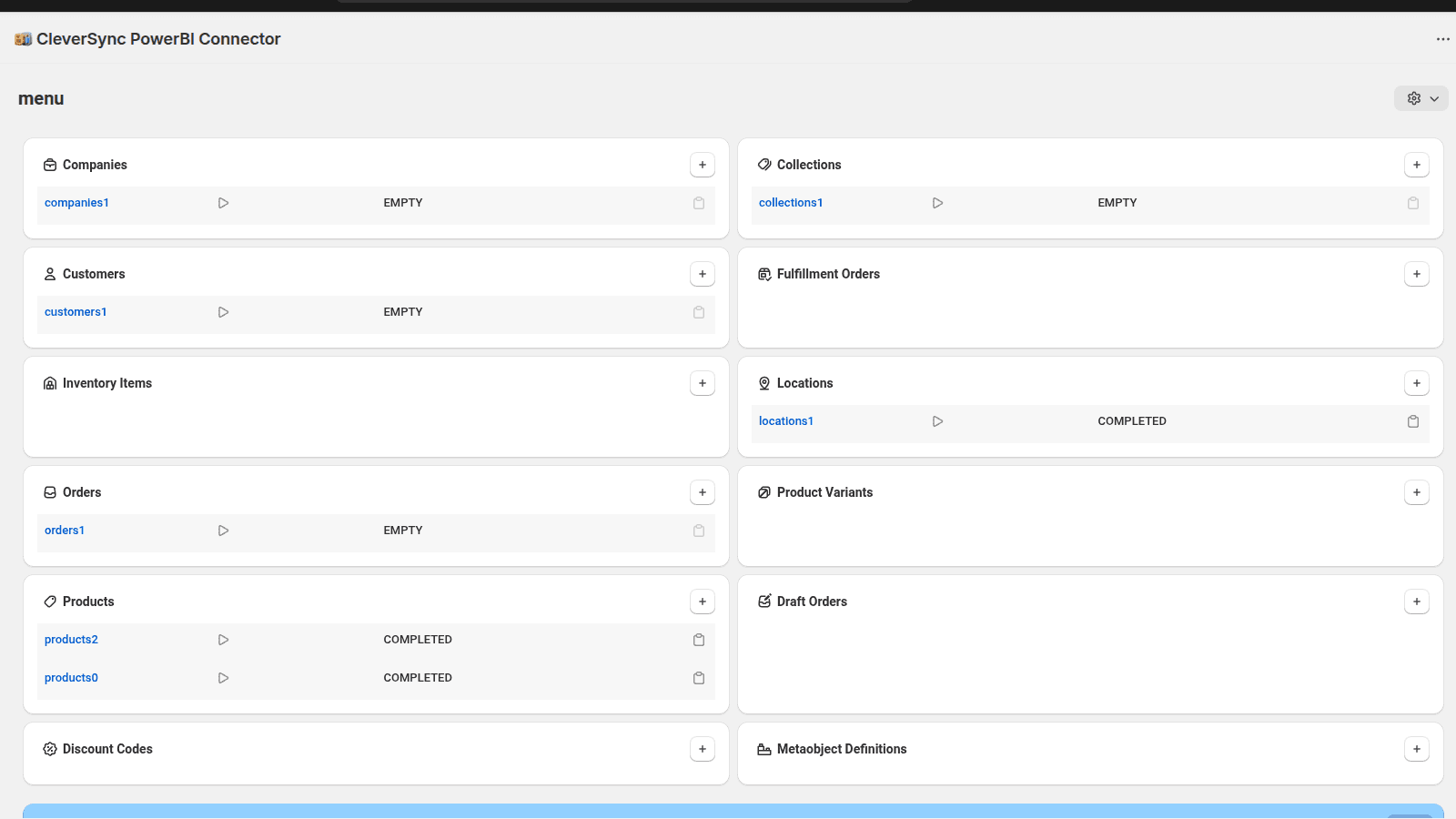This screenshot has height=819, width=1456.
Task: Select the Companies section heading
Action: [x=95, y=165]
